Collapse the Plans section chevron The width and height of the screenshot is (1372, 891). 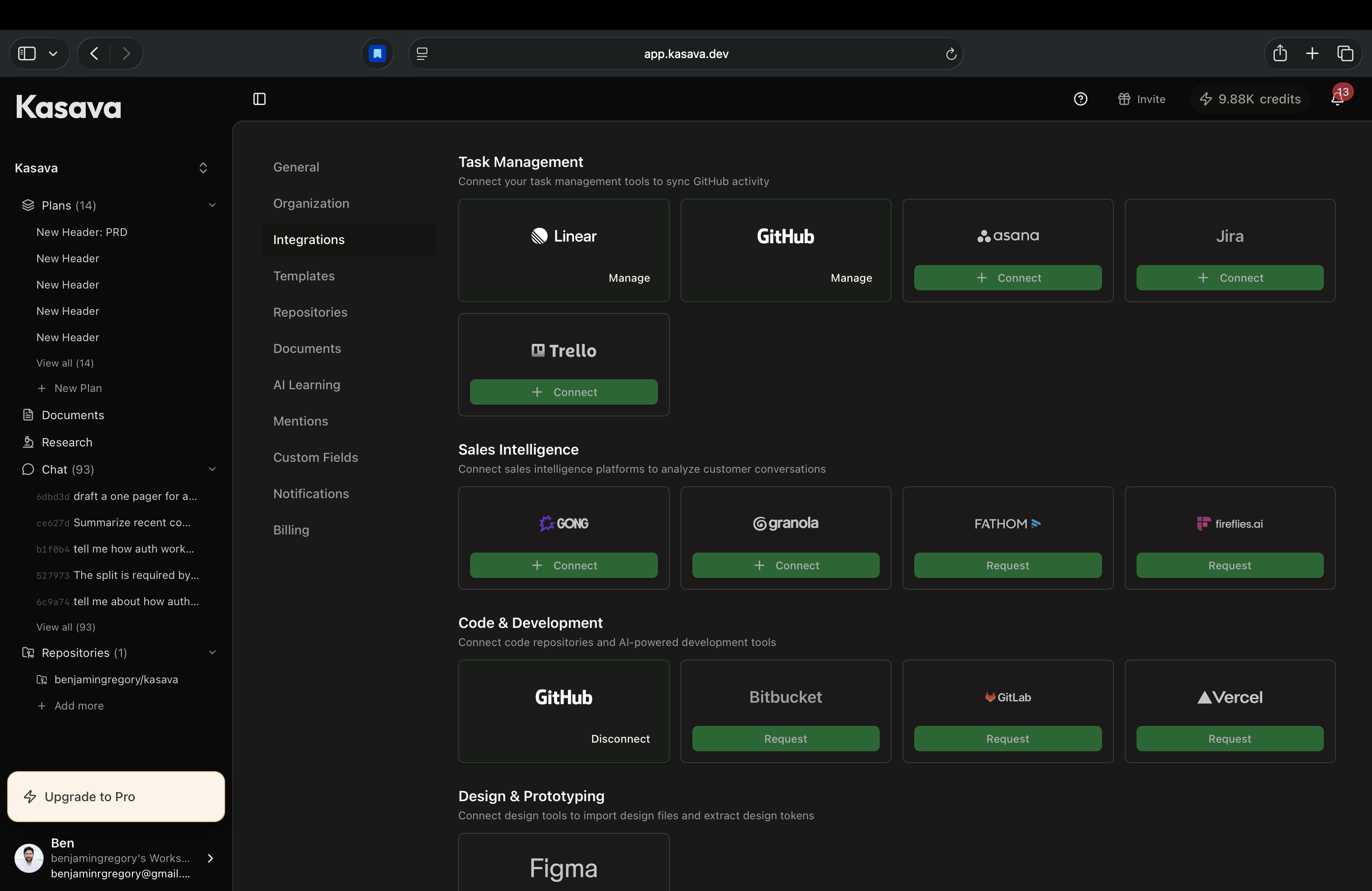pyautogui.click(x=212, y=205)
